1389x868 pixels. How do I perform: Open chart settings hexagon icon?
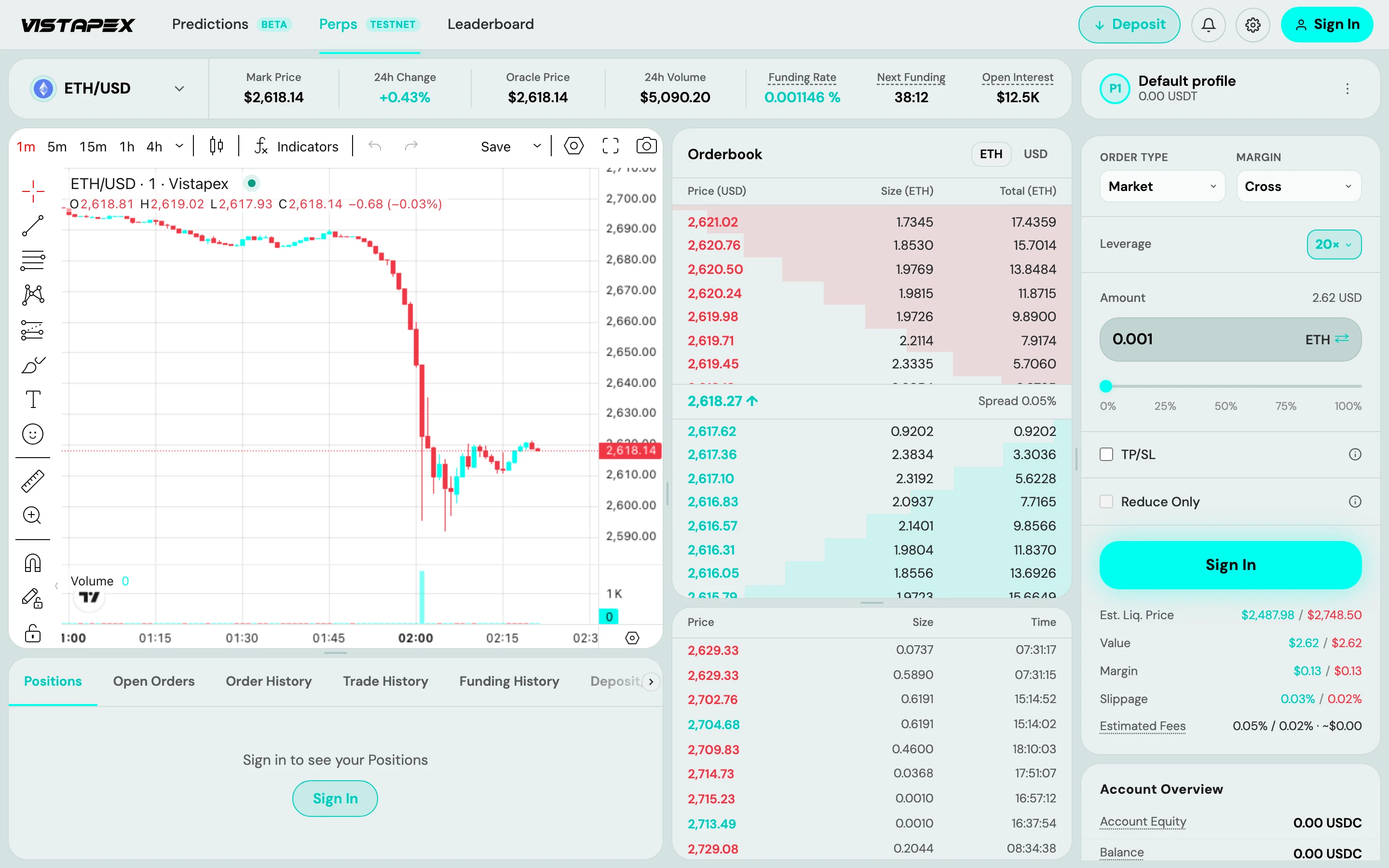[x=573, y=147]
